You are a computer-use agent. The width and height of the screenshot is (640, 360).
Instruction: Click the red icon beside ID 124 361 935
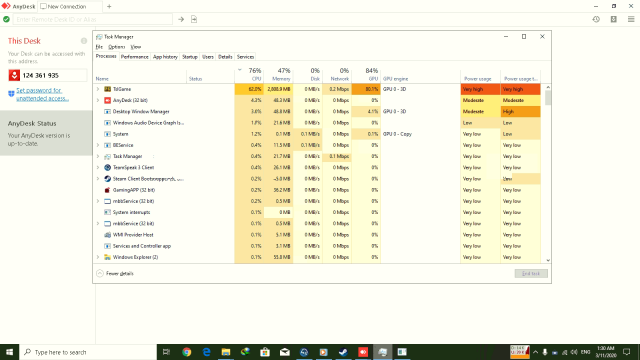pyautogui.click(x=14, y=75)
